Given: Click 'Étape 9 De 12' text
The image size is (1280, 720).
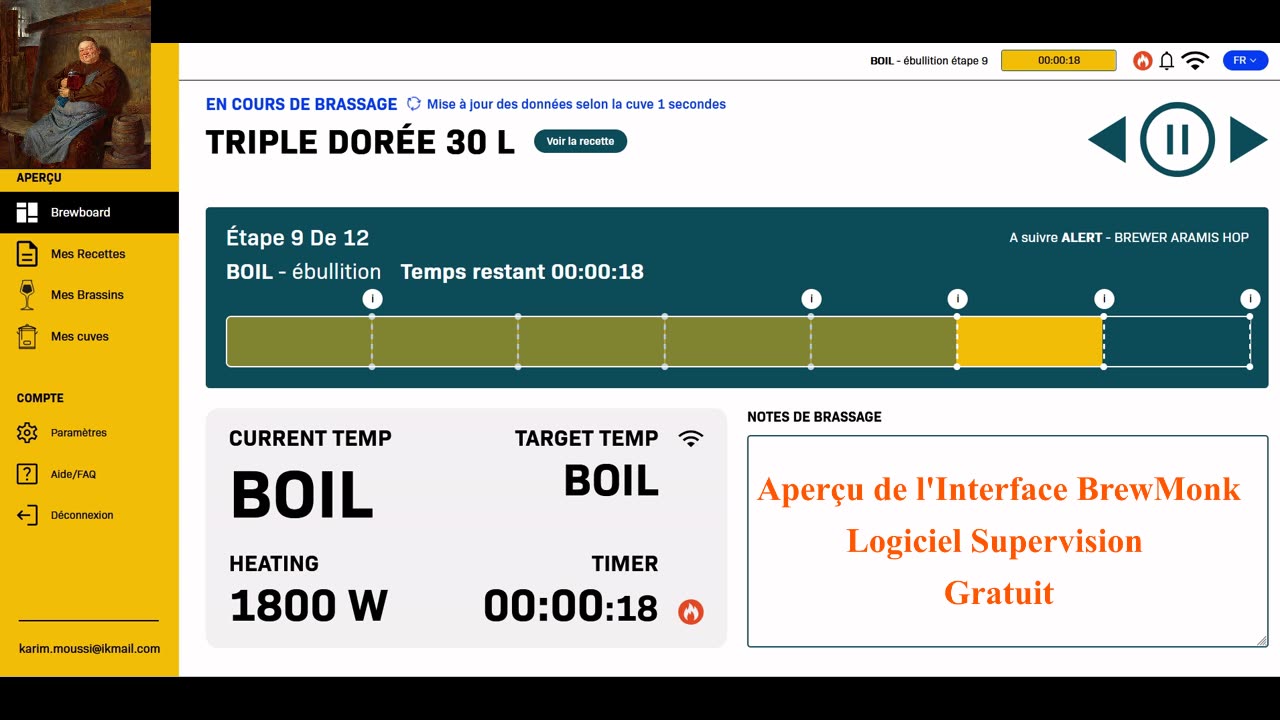Looking at the screenshot, I should (298, 238).
